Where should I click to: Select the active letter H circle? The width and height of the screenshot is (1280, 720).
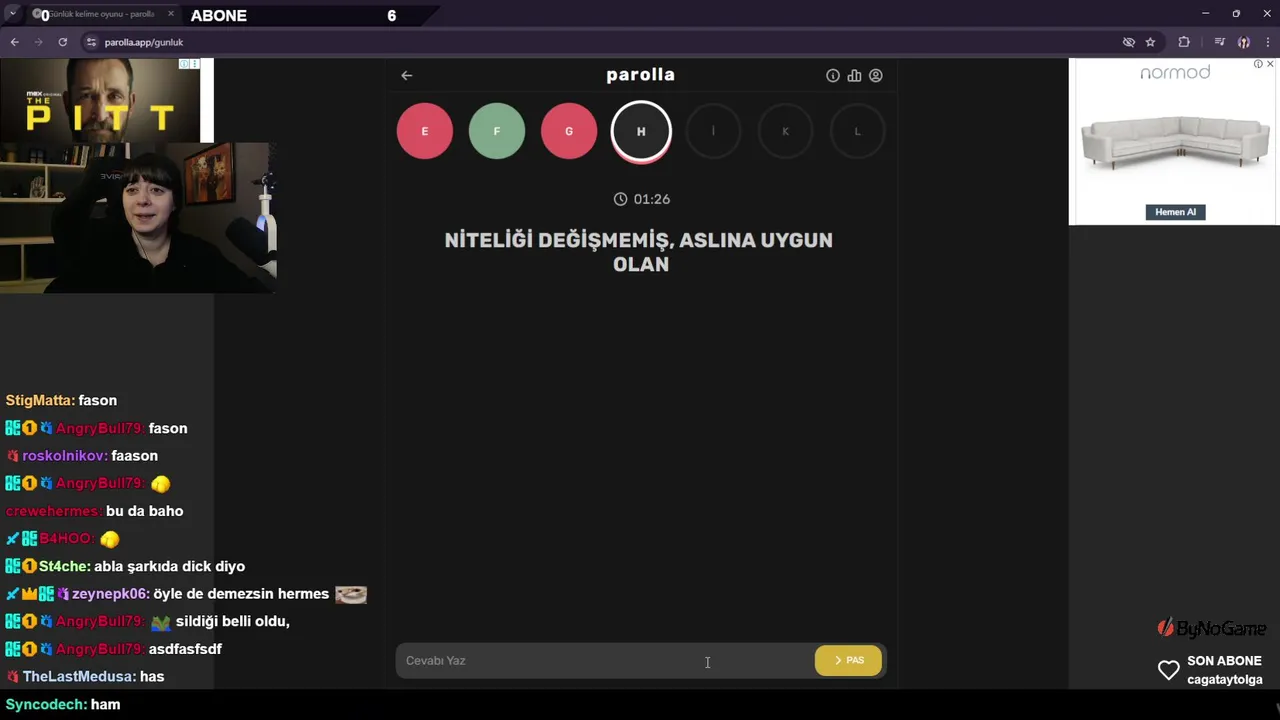(x=641, y=131)
